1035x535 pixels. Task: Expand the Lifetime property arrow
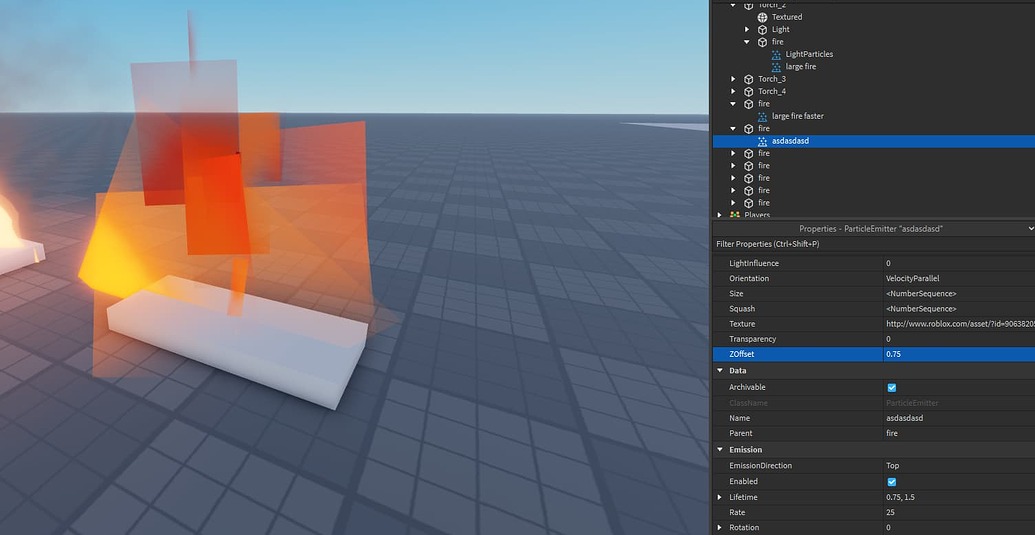click(x=720, y=497)
